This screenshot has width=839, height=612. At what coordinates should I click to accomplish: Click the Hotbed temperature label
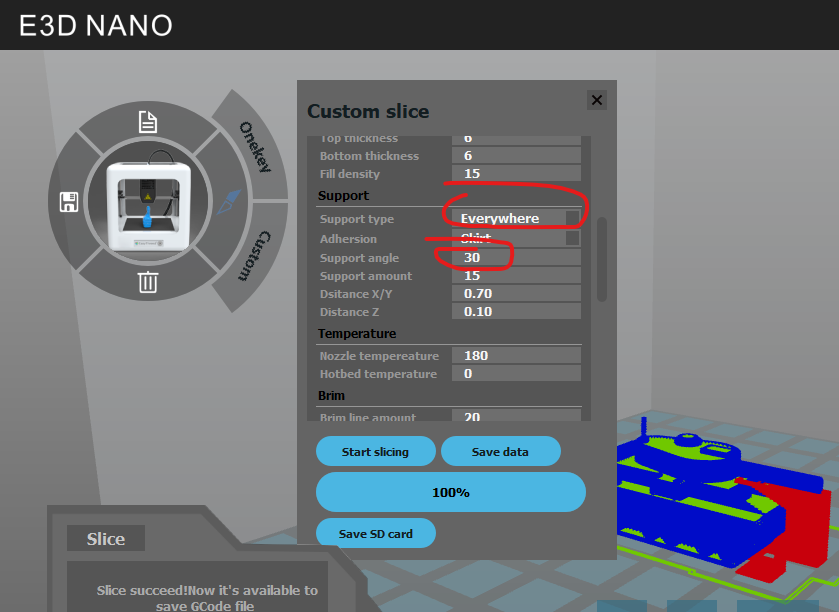378,374
